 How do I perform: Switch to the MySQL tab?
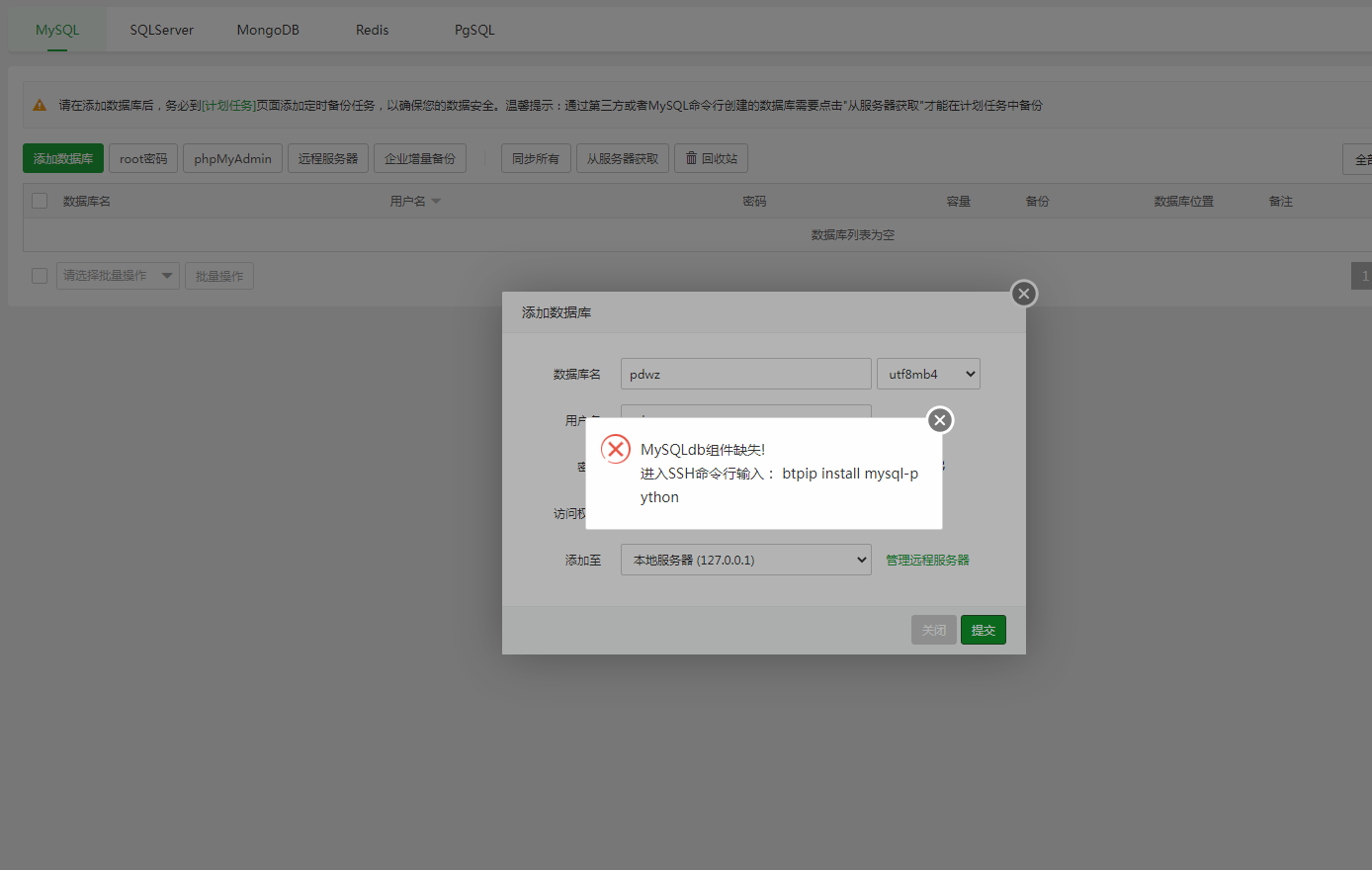(57, 30)
